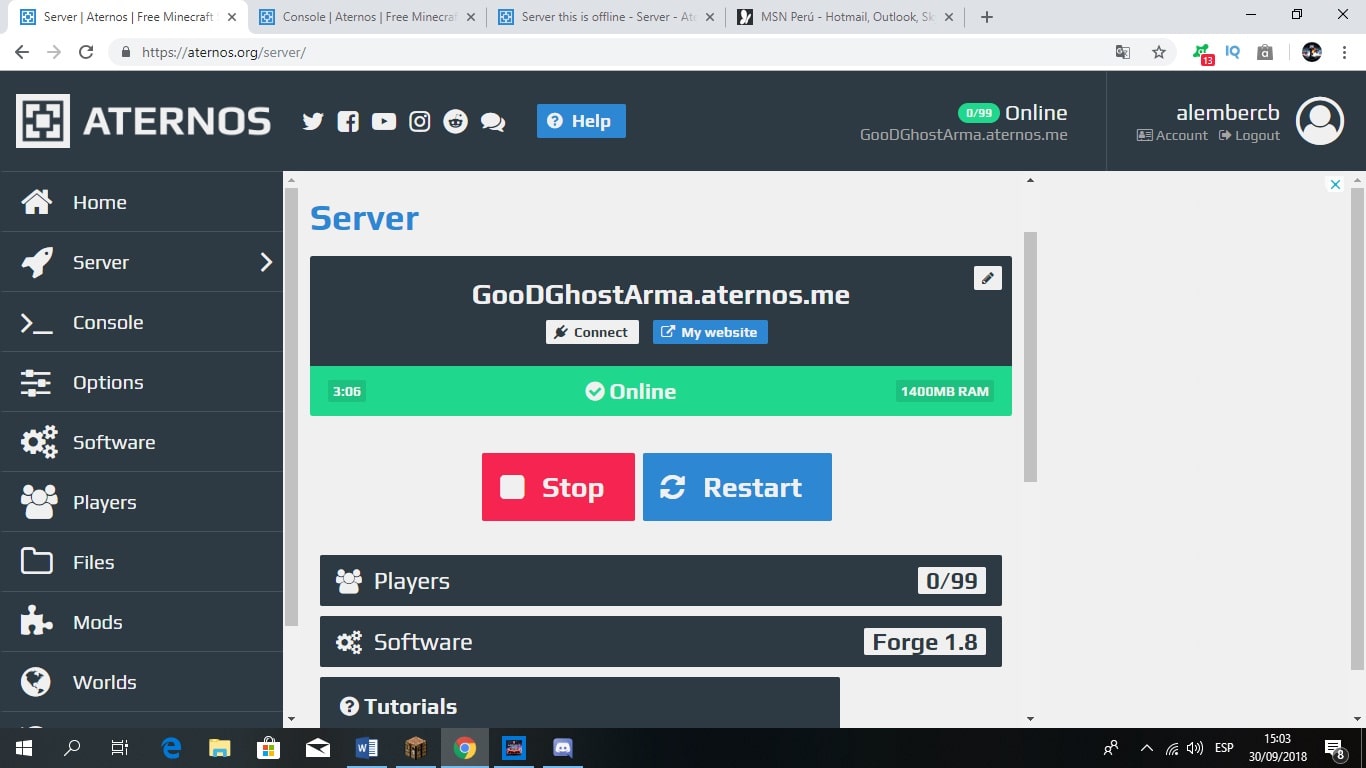This screenshot has width=1366, height=768.
Task: Restart the server
Action: (x=737, y=487)
